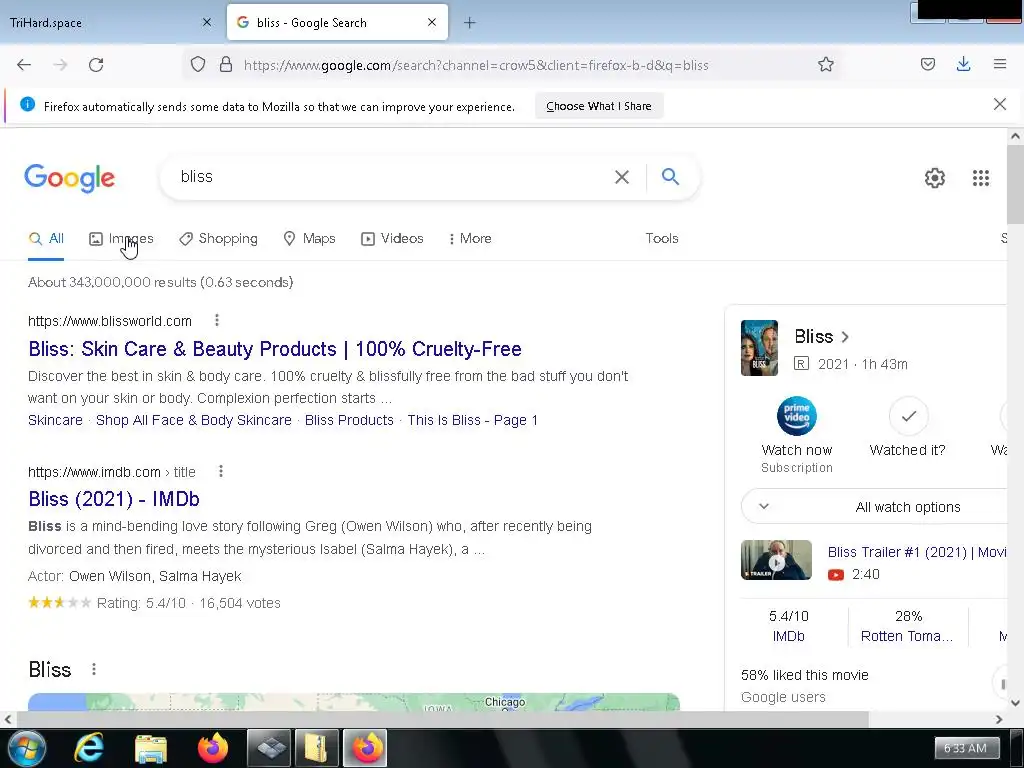Open the 5.4/10 IMDb rating
The width and height of the screenshot is (1024, 768).
coord(788,626)
